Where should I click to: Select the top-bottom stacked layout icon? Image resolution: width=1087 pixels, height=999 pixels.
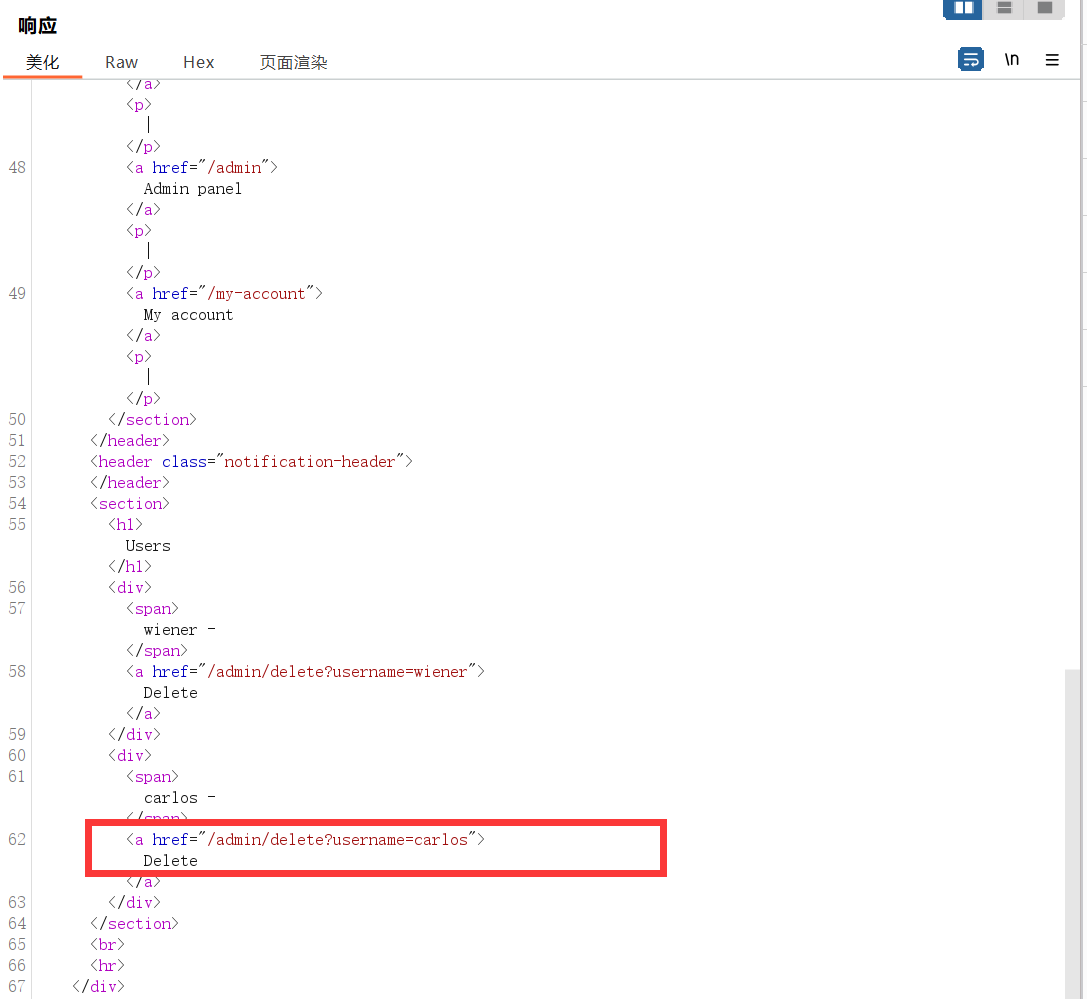point(1004,8)
